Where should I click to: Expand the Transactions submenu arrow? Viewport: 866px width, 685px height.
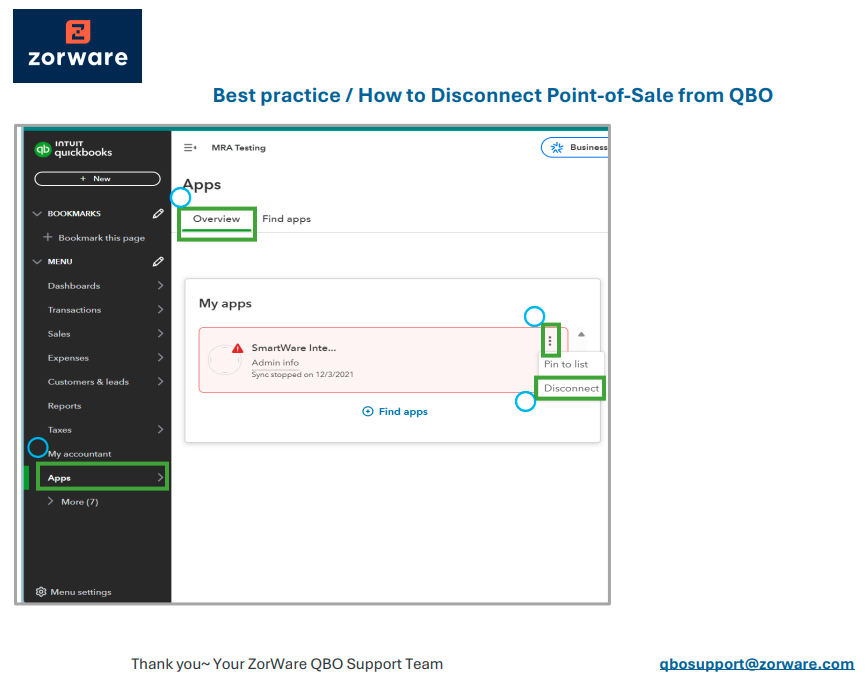[160, 309]
